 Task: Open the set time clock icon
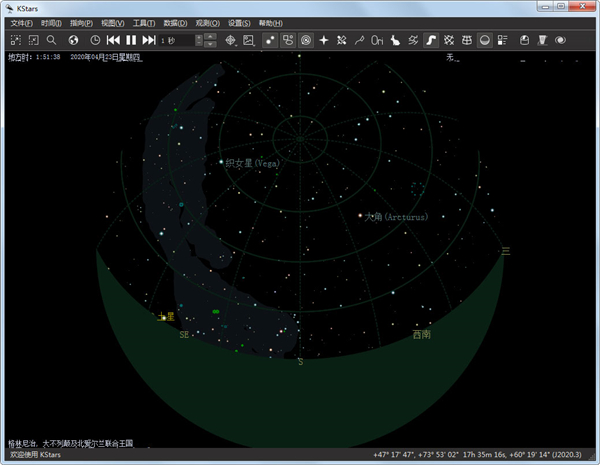95,40
